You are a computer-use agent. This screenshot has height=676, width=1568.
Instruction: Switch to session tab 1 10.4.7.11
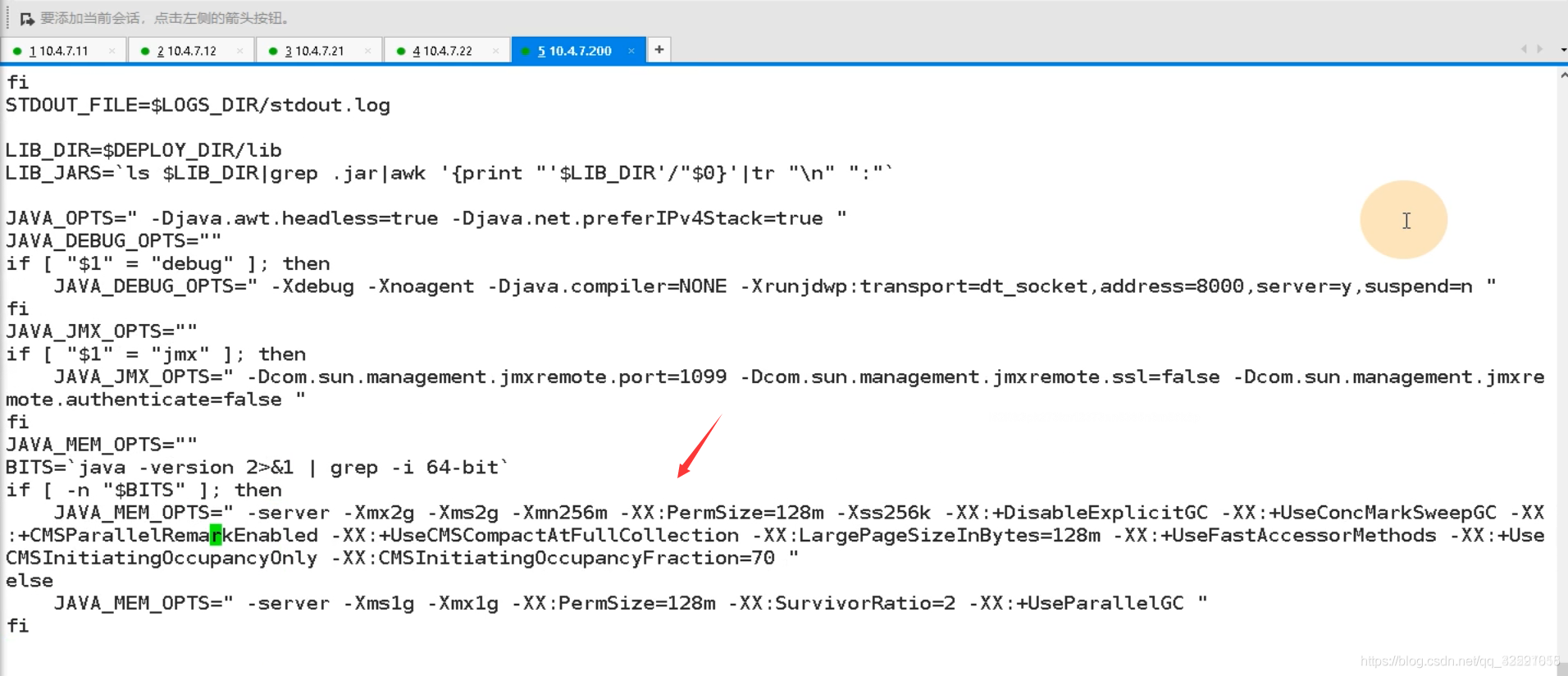[64, 51]
